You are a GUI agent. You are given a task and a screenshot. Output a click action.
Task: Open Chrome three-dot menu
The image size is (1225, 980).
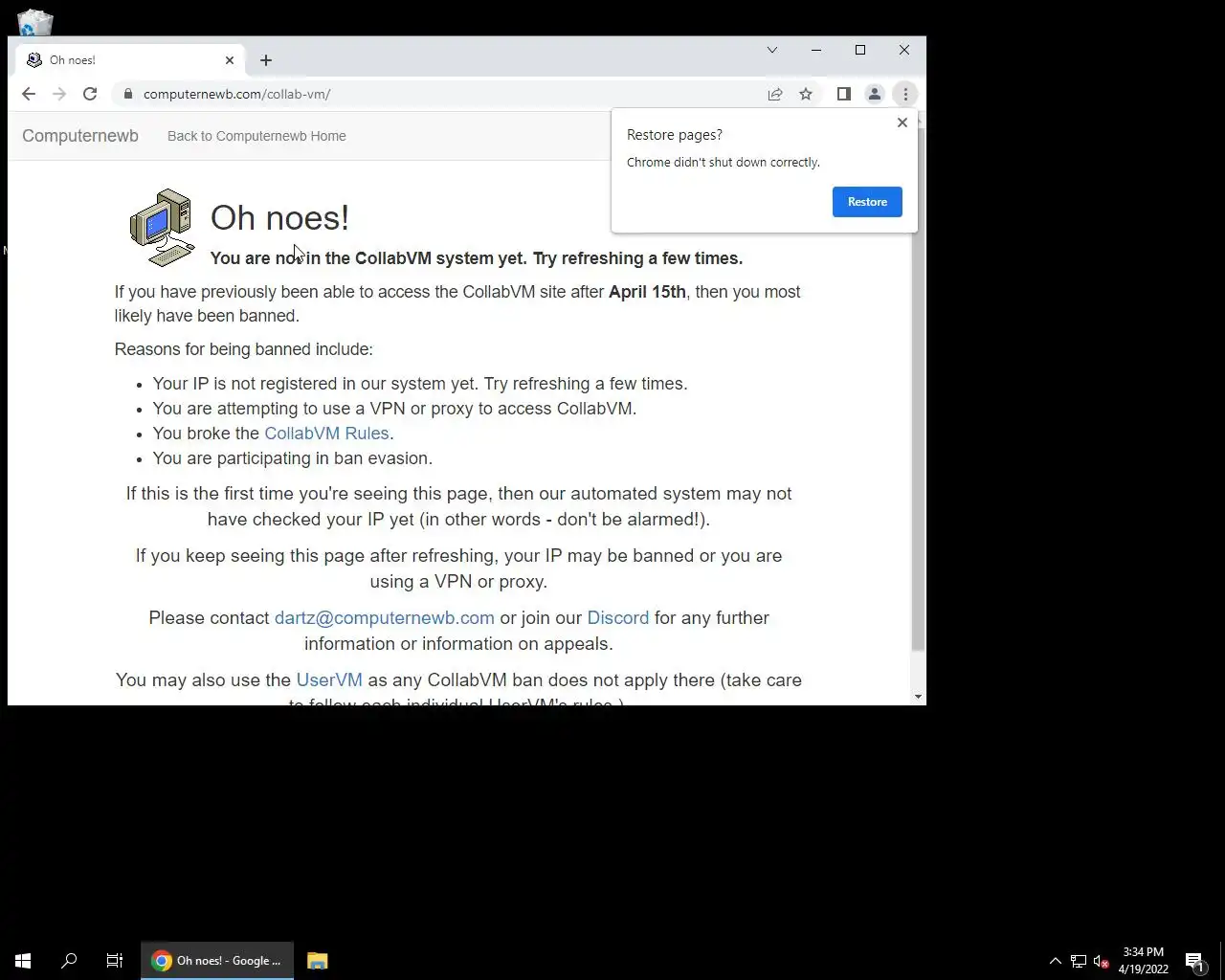coord(905,94)
